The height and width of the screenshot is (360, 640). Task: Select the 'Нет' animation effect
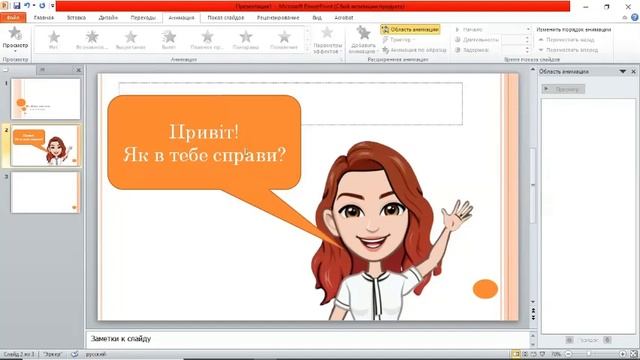[x=53, y=40]
